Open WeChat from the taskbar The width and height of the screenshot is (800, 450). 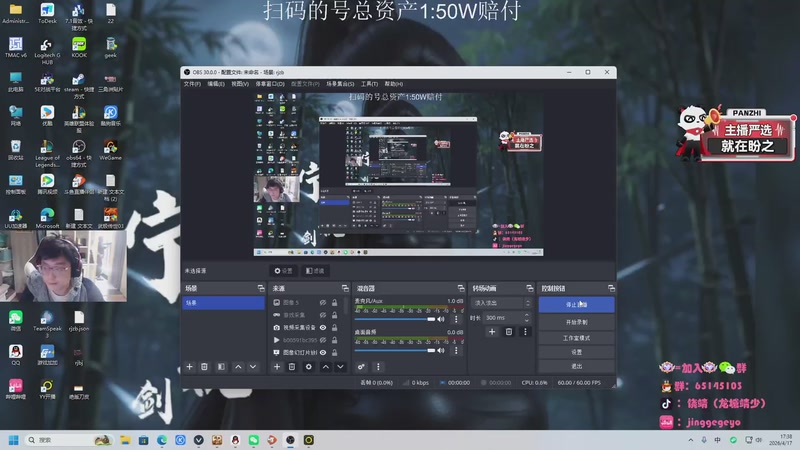pos(254,440)
